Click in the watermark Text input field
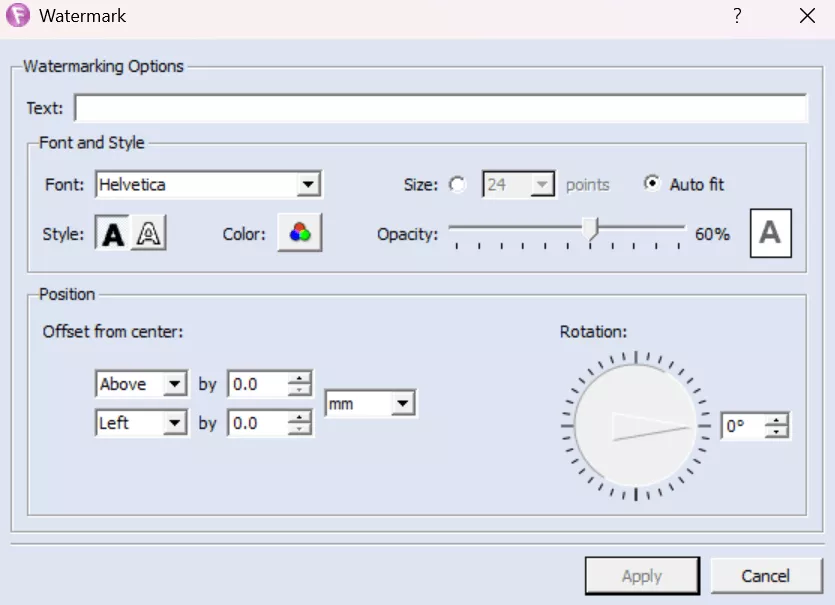This screenshot has width=835, height=605. tap(440, 108)
